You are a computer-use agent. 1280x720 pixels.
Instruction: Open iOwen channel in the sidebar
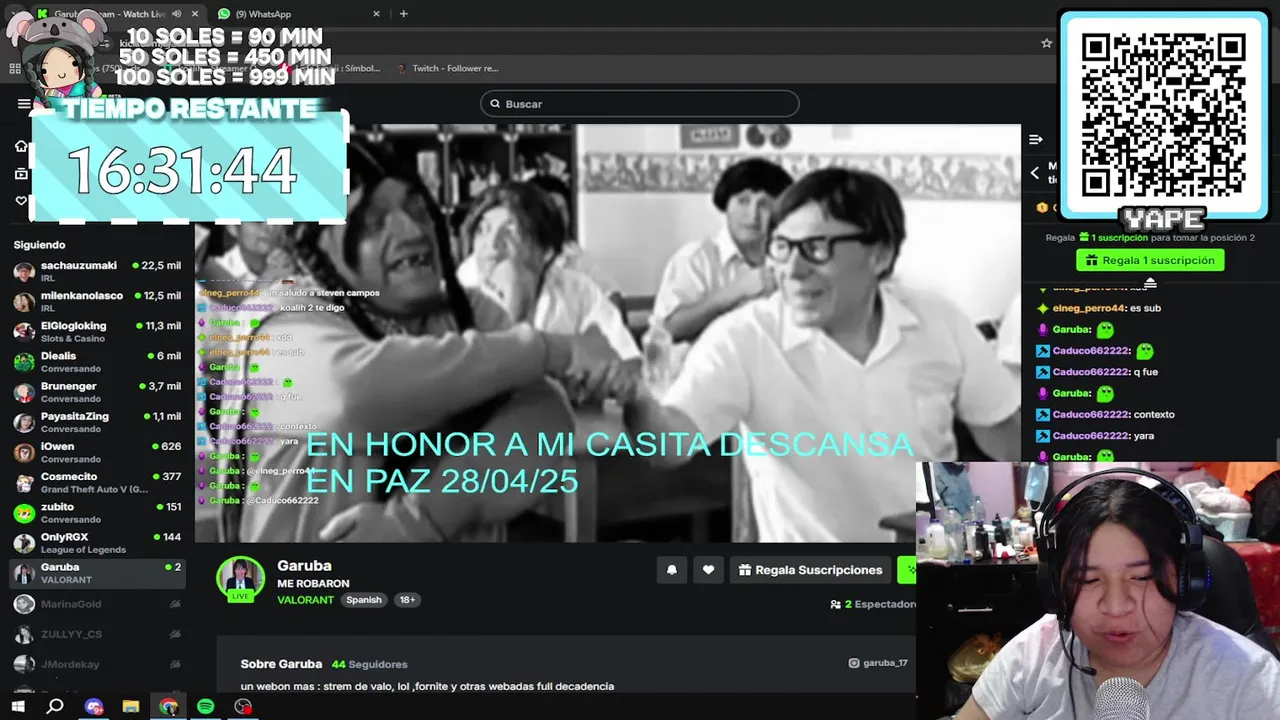[97, 452]
